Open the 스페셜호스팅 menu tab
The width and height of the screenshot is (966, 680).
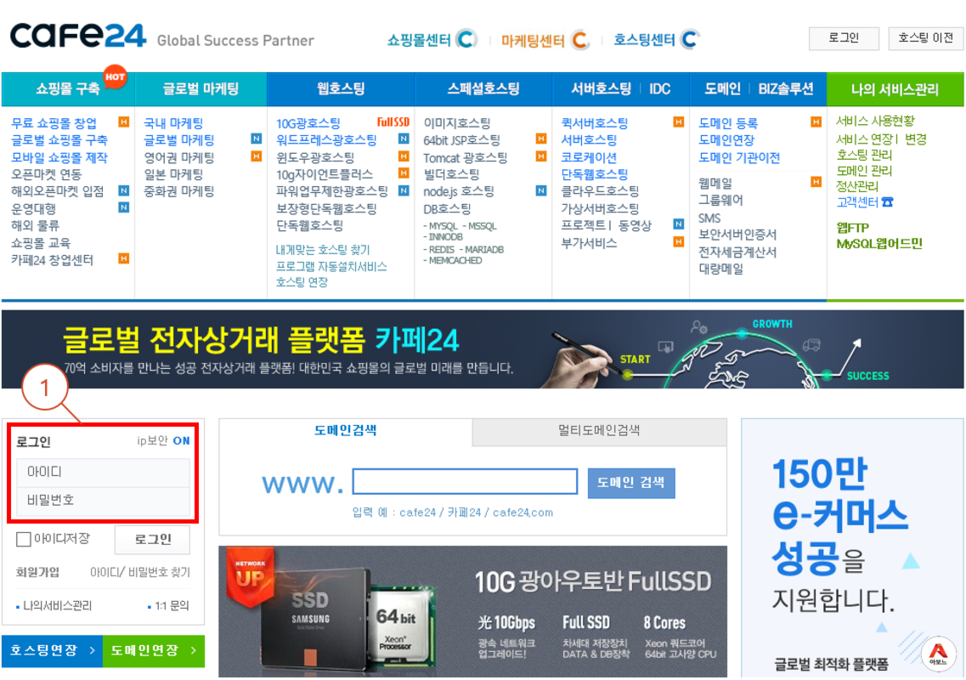(484, 89)
